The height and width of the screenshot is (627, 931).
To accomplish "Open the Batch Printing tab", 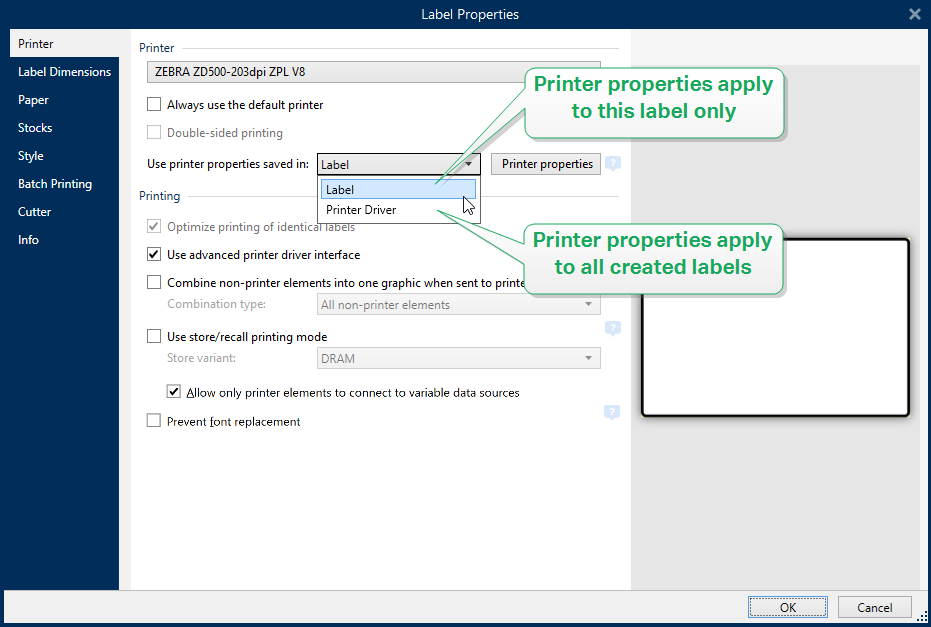I will pyautogui.click(x=55, y=184).
